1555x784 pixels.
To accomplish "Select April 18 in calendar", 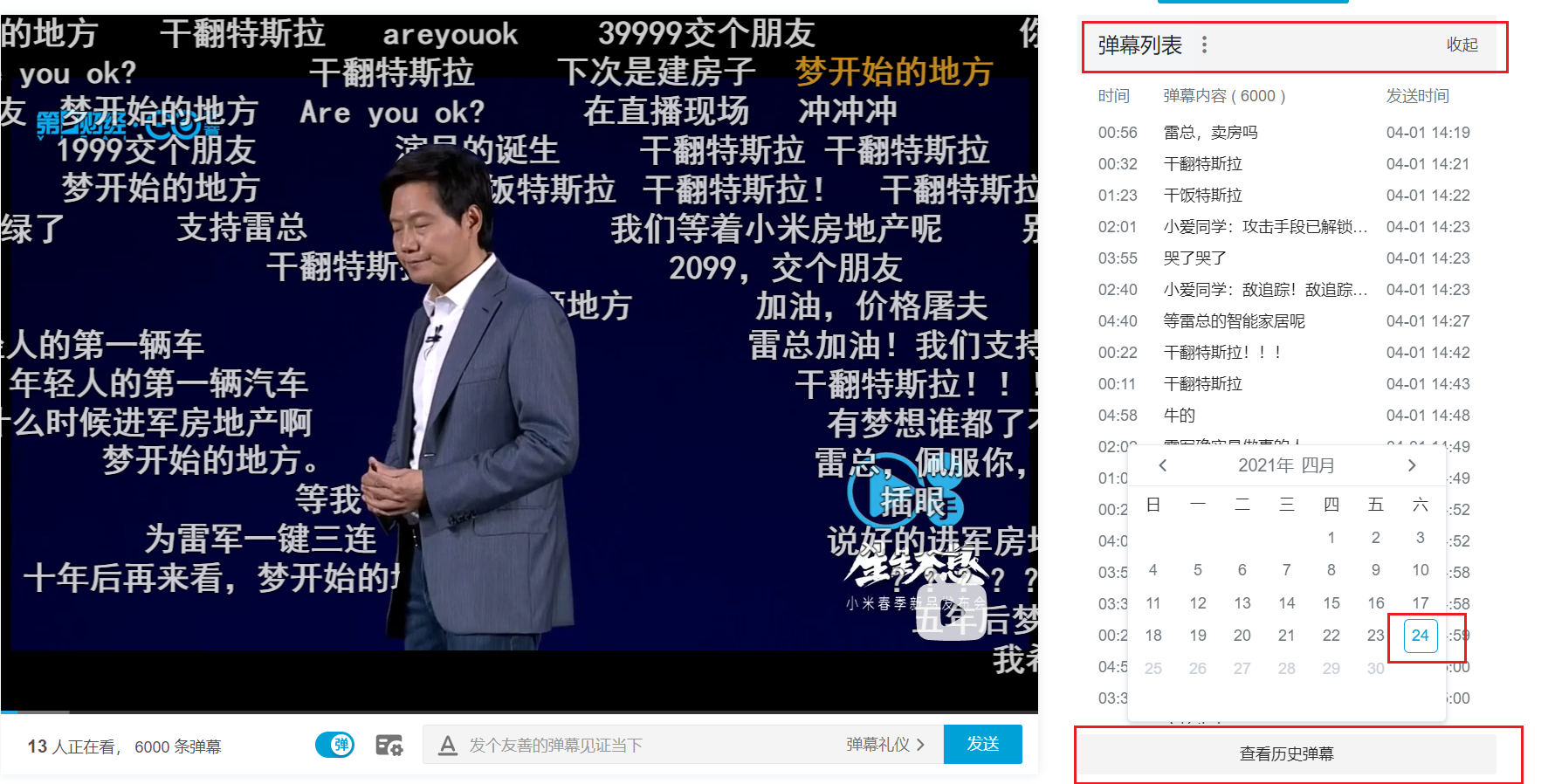I will [1153, 636].
